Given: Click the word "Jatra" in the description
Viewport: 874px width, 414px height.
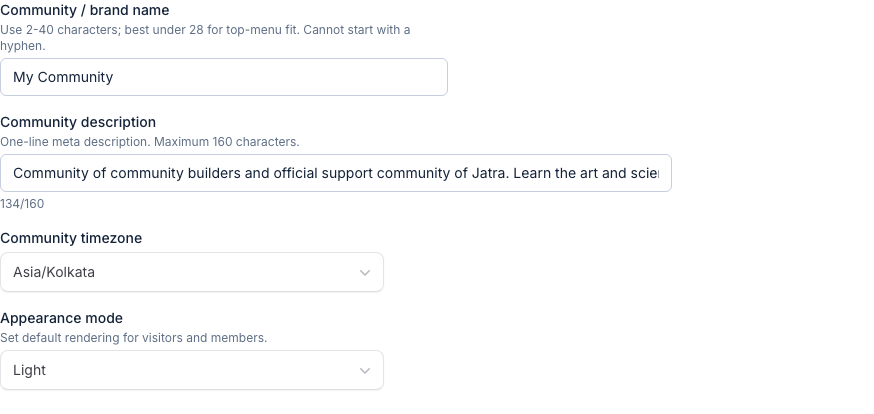Looking at the screenshot, I should click(x=489, y=173).
